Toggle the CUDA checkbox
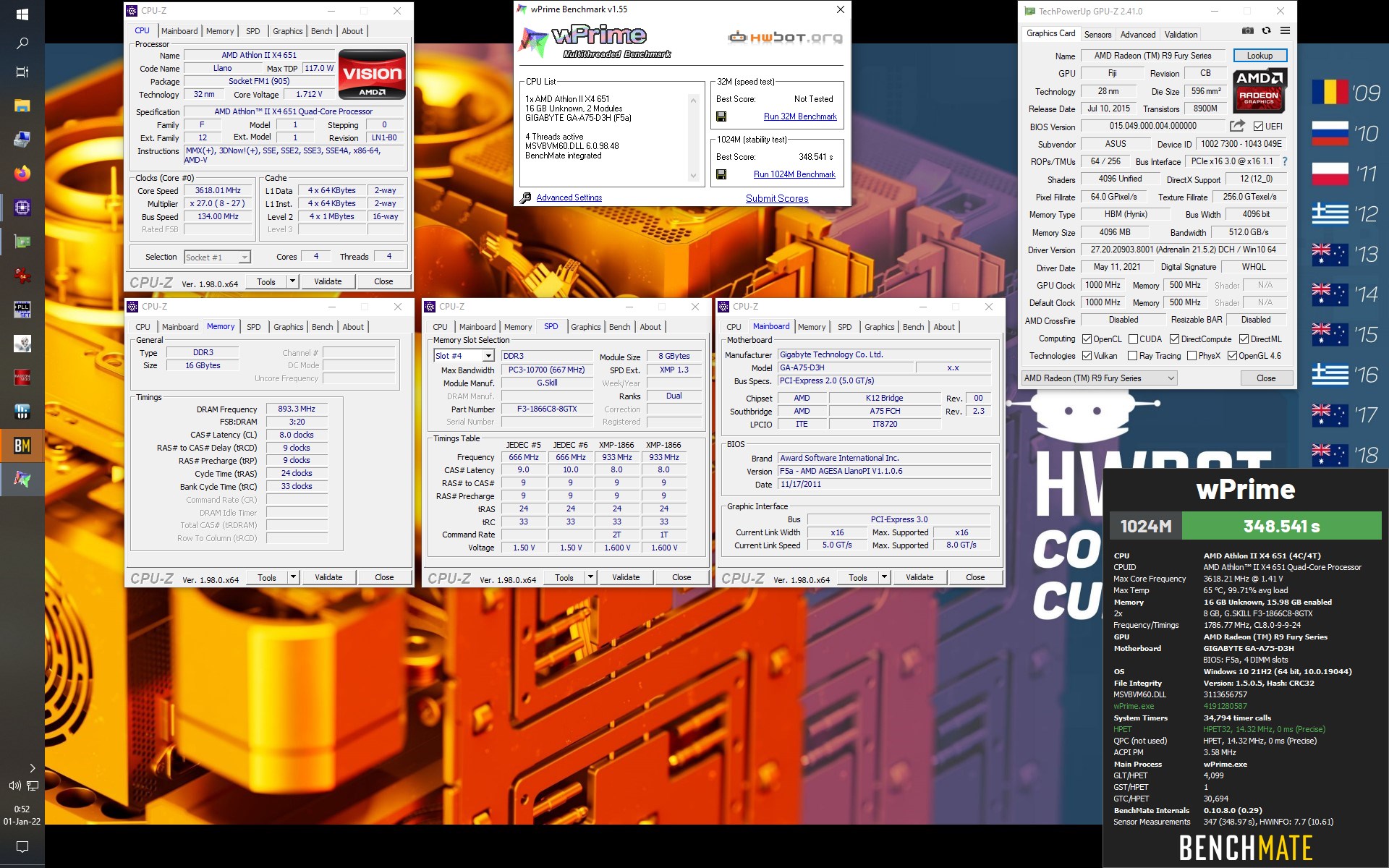The height and width of the screenshot is (868, 1389). point(1133,339)
